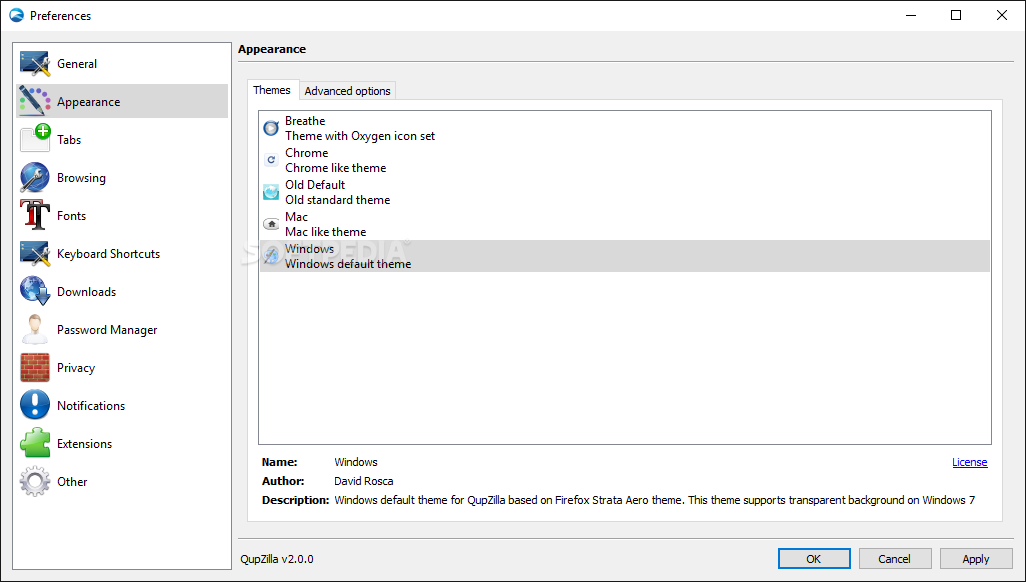1026x582 pixels.
Task: Open Notifications settings
Action: point(122,405)
